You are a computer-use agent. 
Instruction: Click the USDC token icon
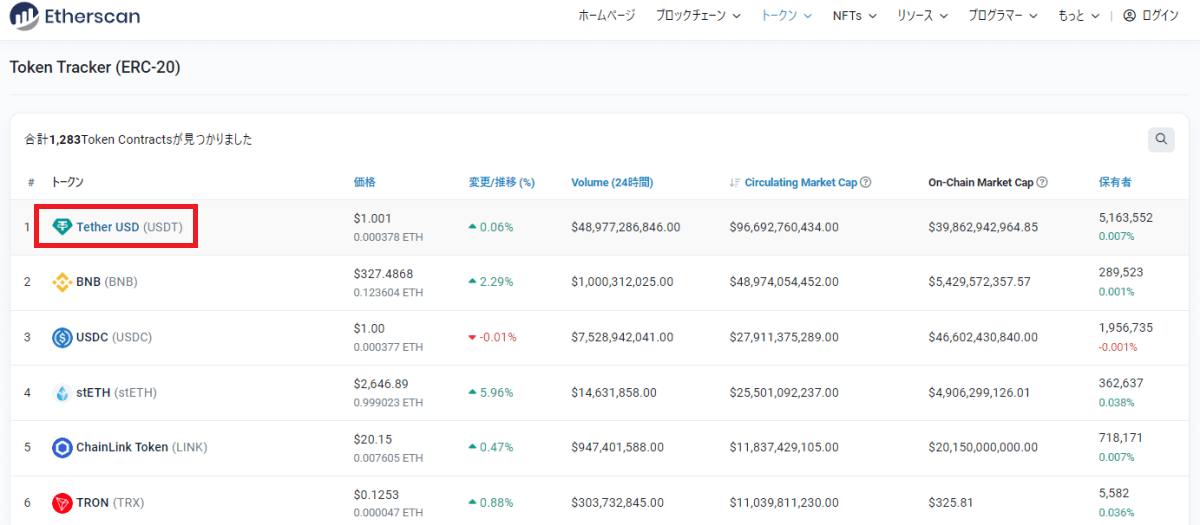coord(62,337)
